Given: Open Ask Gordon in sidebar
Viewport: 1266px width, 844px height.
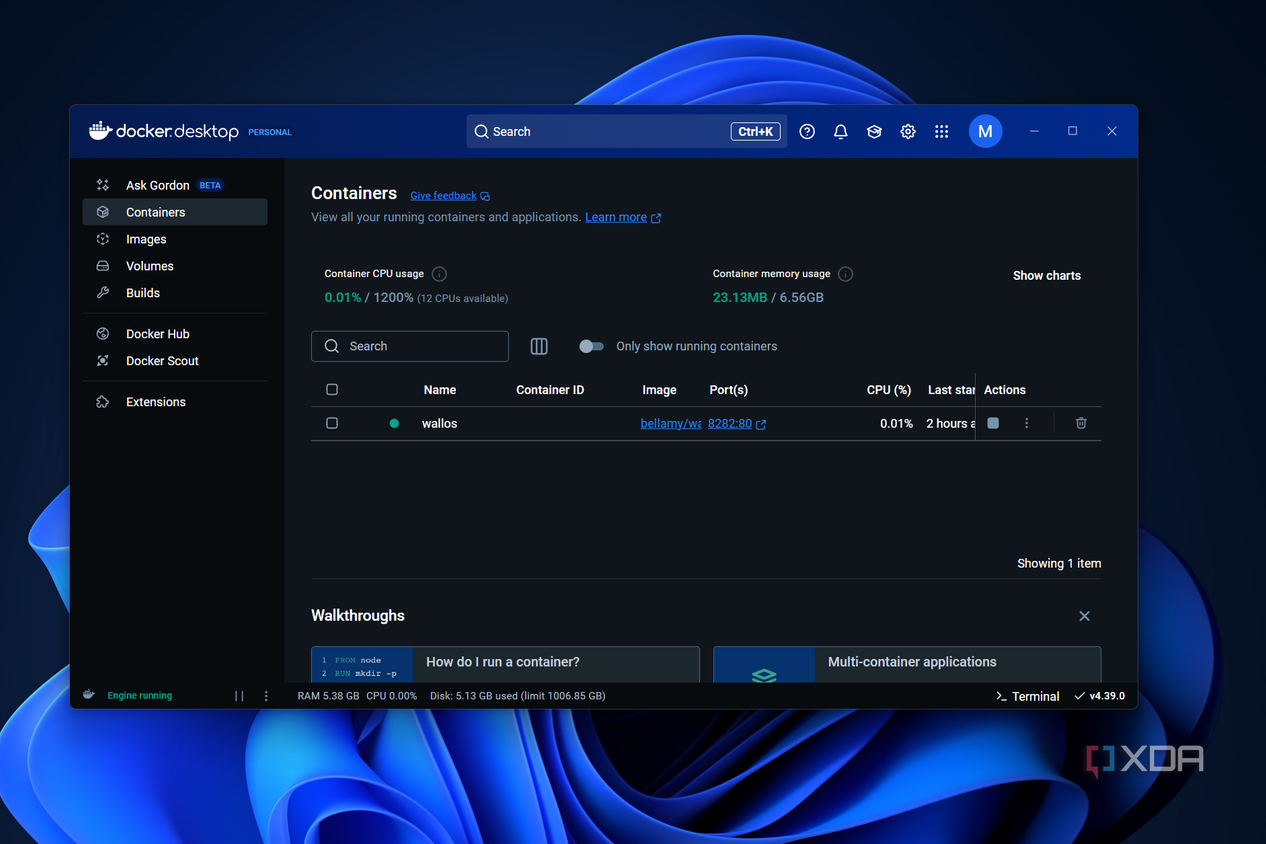Looking at the screenshot, I should point(175,185).
